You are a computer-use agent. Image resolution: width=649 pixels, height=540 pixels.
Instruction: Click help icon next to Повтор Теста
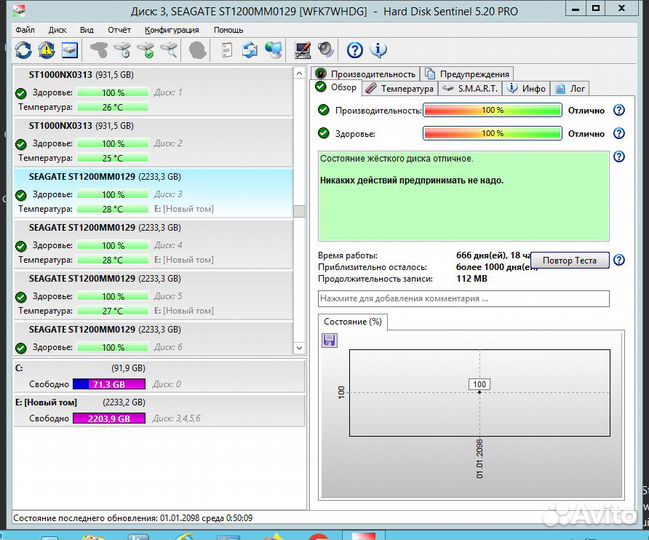tap(619, 260)
